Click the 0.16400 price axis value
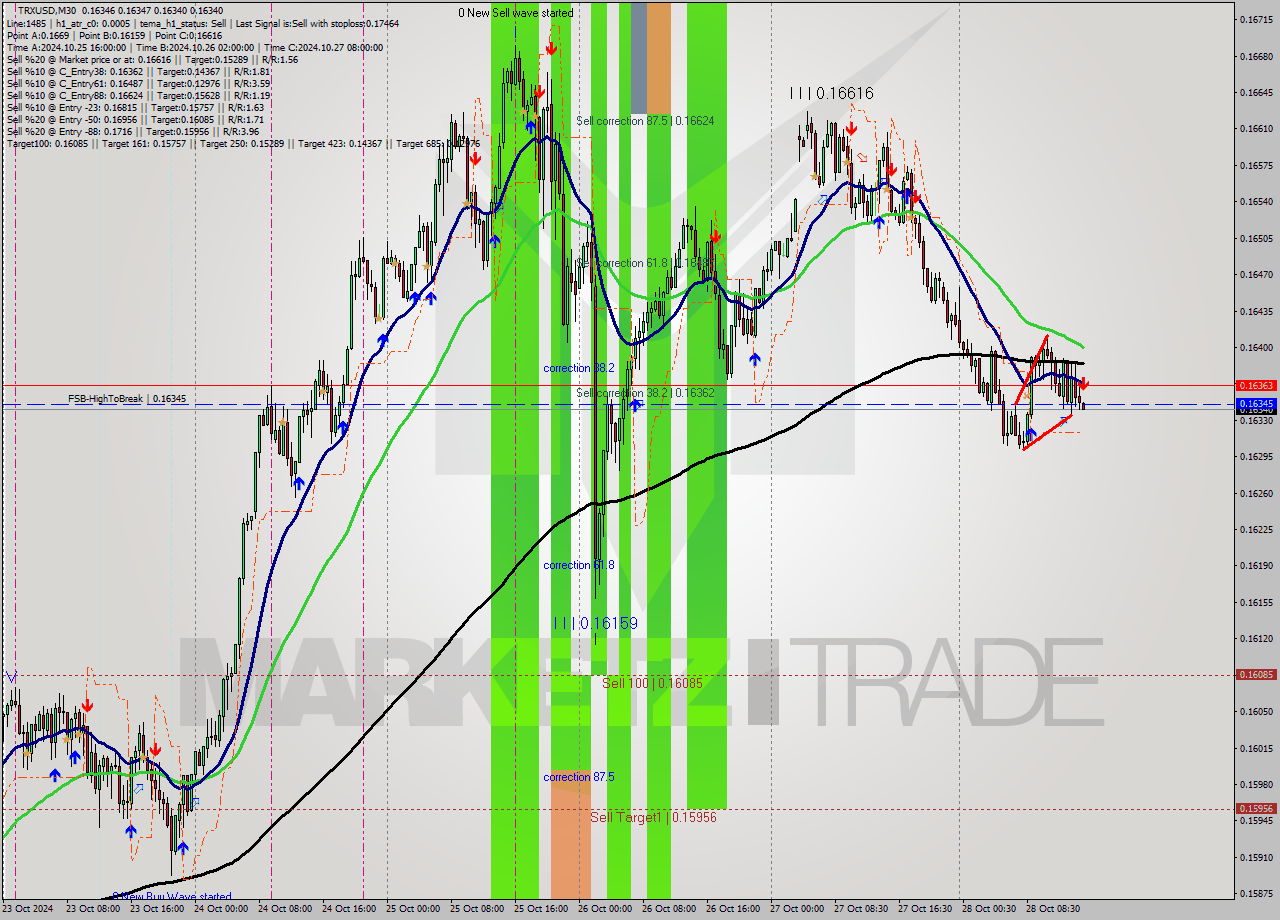Image resolution: width=1280 pixels, height=920 pixels. [x=1256, y=348]
